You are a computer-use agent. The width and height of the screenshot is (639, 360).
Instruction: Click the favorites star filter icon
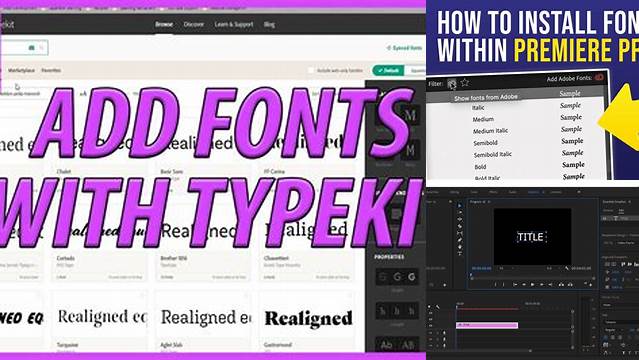point(465,83)
